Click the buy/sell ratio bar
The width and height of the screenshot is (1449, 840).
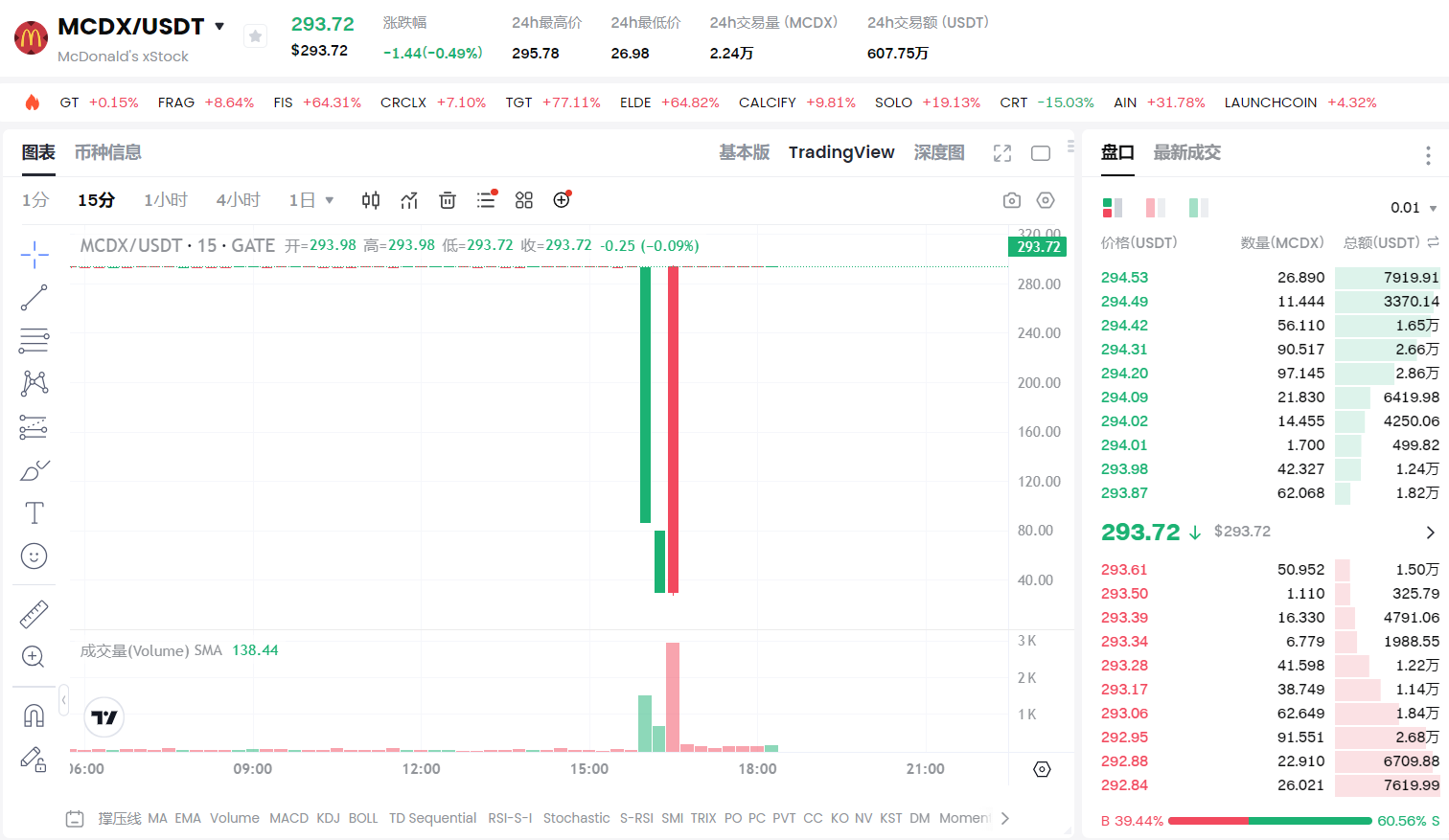coord(1270,821)
